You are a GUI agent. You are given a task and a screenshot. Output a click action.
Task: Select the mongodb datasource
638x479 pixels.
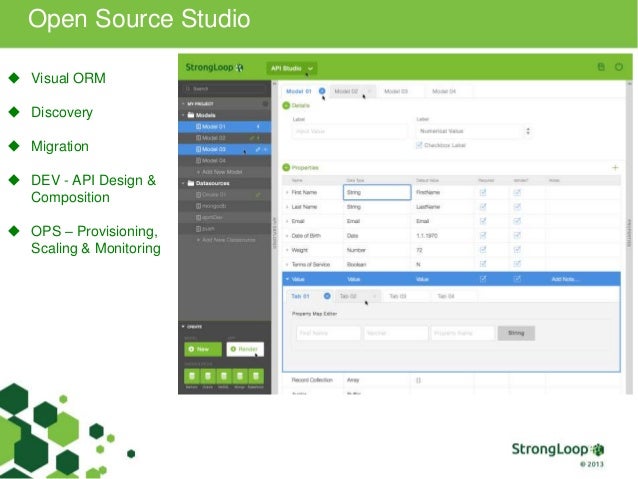(x=225, y=206)
